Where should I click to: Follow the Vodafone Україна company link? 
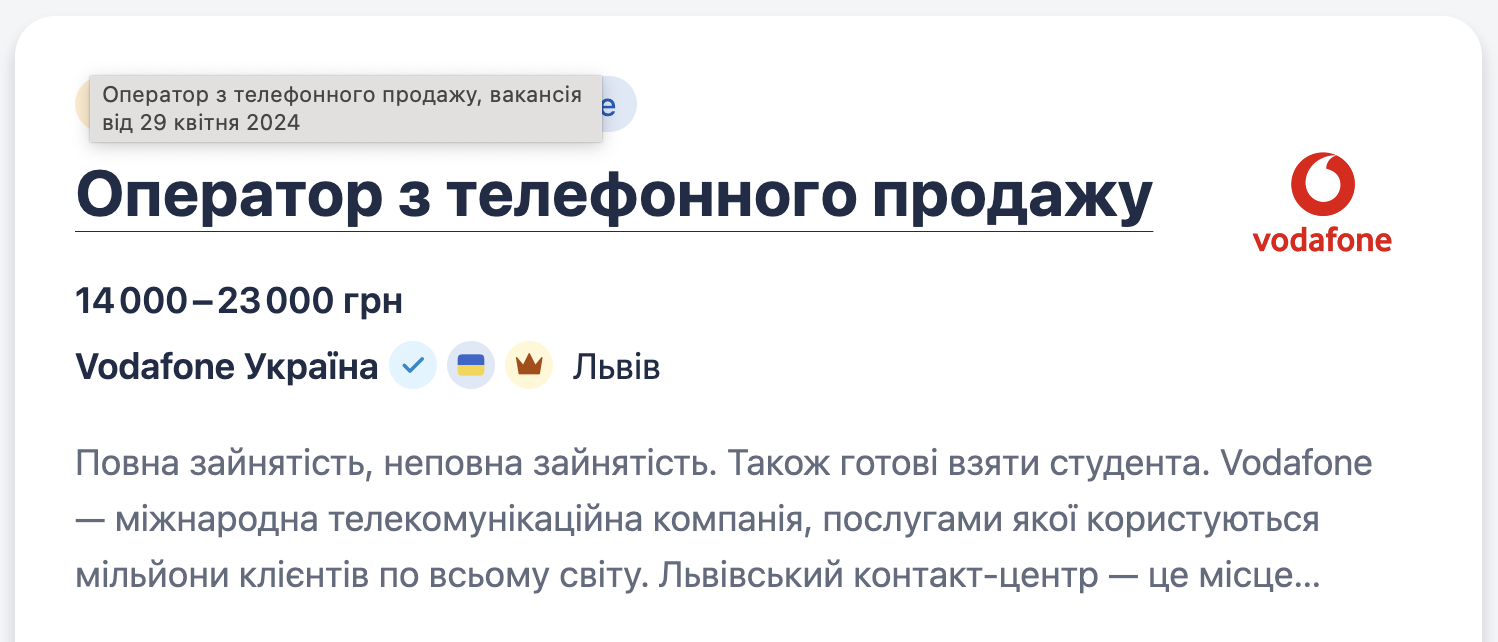tap(225, 366)
